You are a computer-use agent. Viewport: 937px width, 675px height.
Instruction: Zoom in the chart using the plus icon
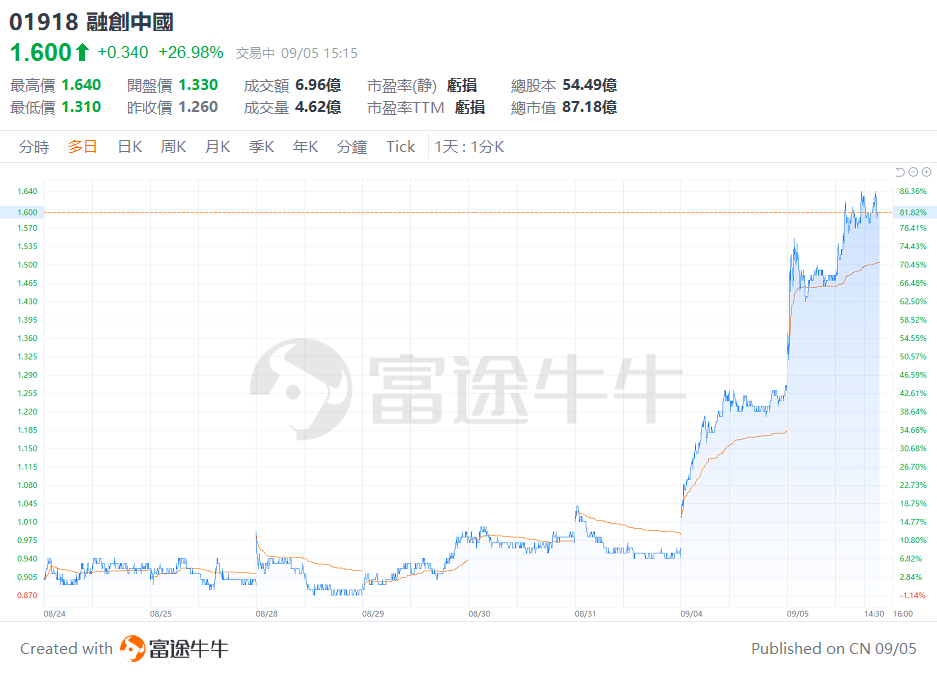click(x=926, y=172)
